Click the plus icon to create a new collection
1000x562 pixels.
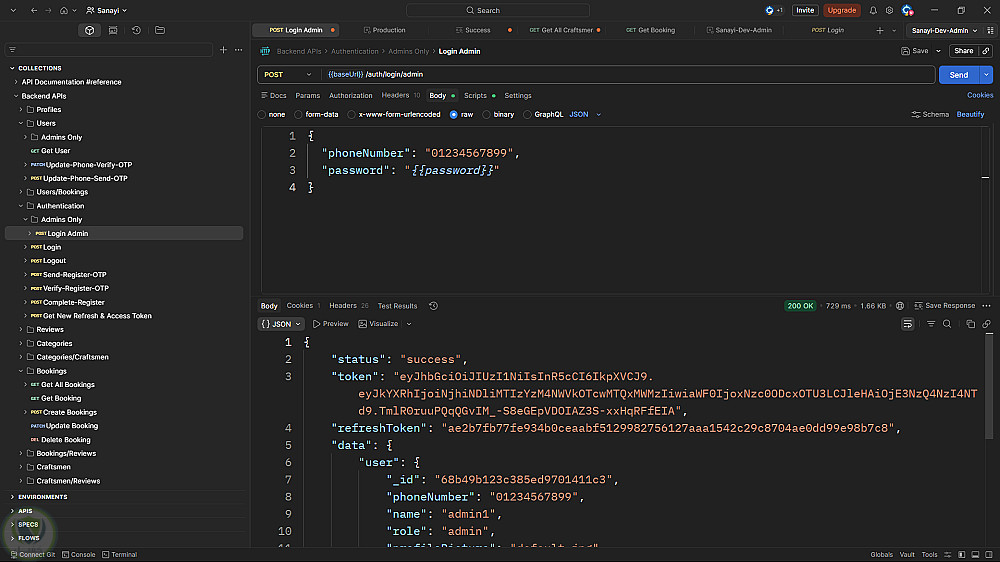tap(223, 49)
